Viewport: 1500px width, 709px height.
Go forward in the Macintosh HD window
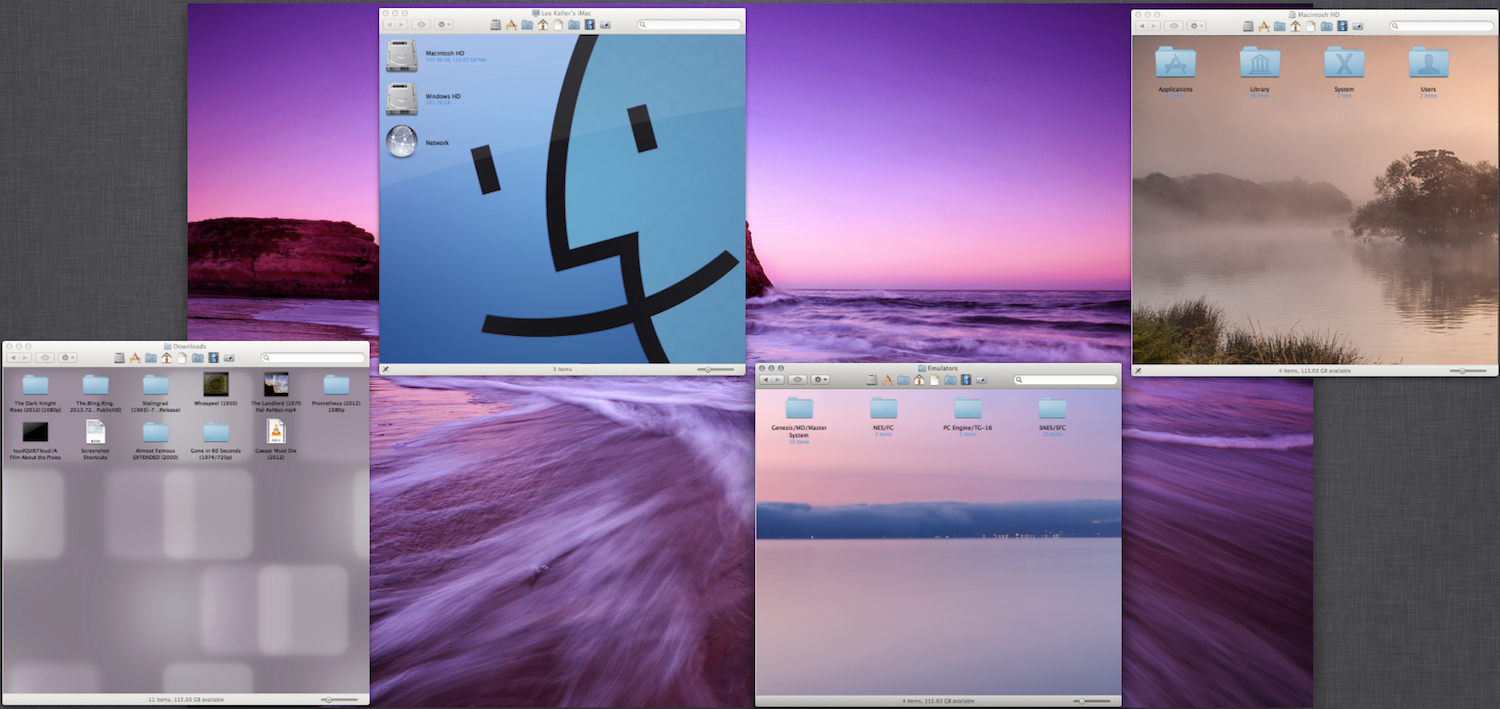click(x=1154, y=26)
